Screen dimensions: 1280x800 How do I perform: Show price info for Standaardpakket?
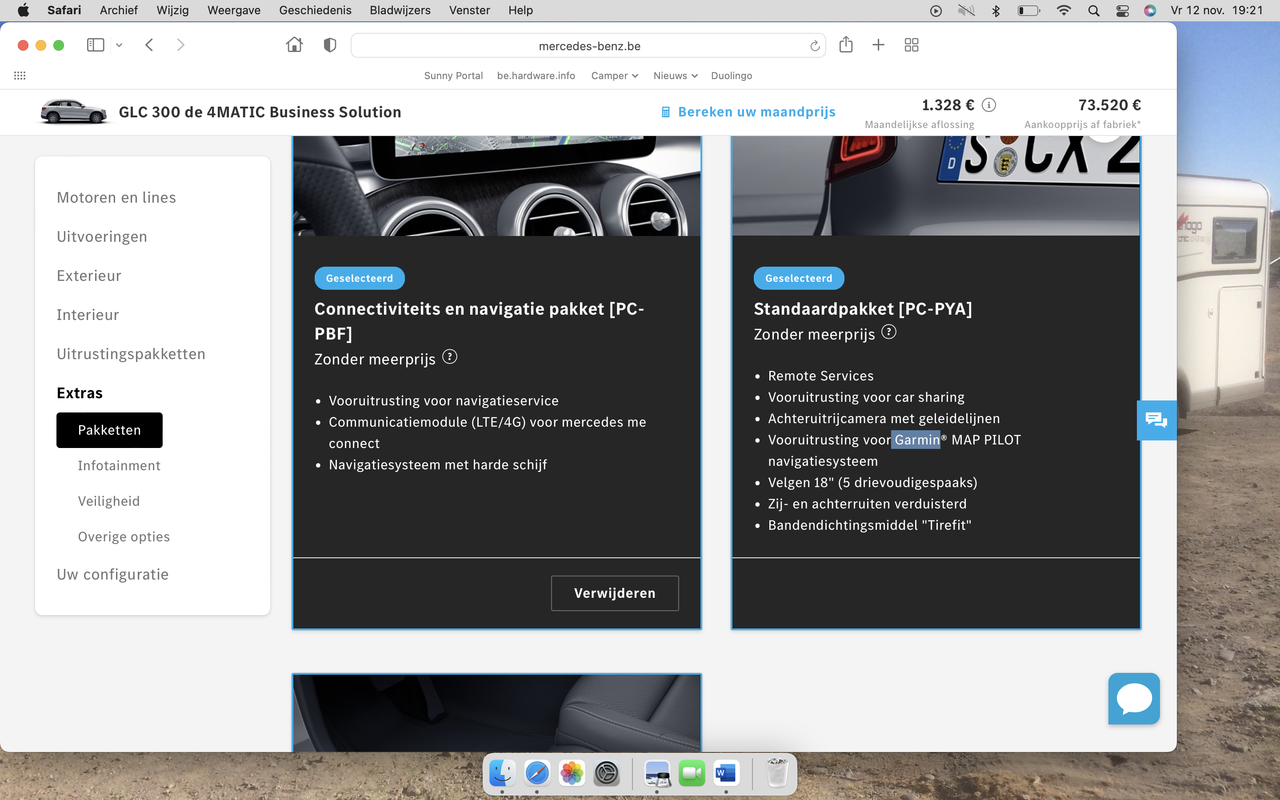coord(889,332)
